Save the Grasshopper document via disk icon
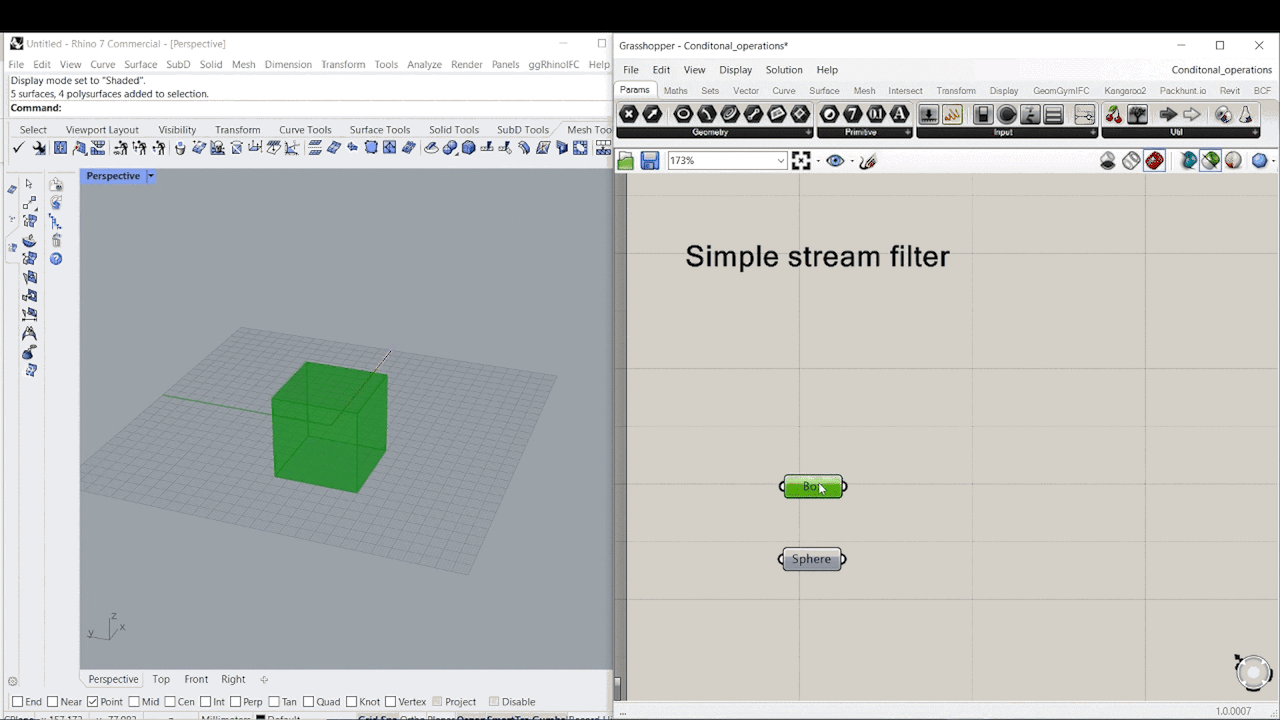 (650, 161)
